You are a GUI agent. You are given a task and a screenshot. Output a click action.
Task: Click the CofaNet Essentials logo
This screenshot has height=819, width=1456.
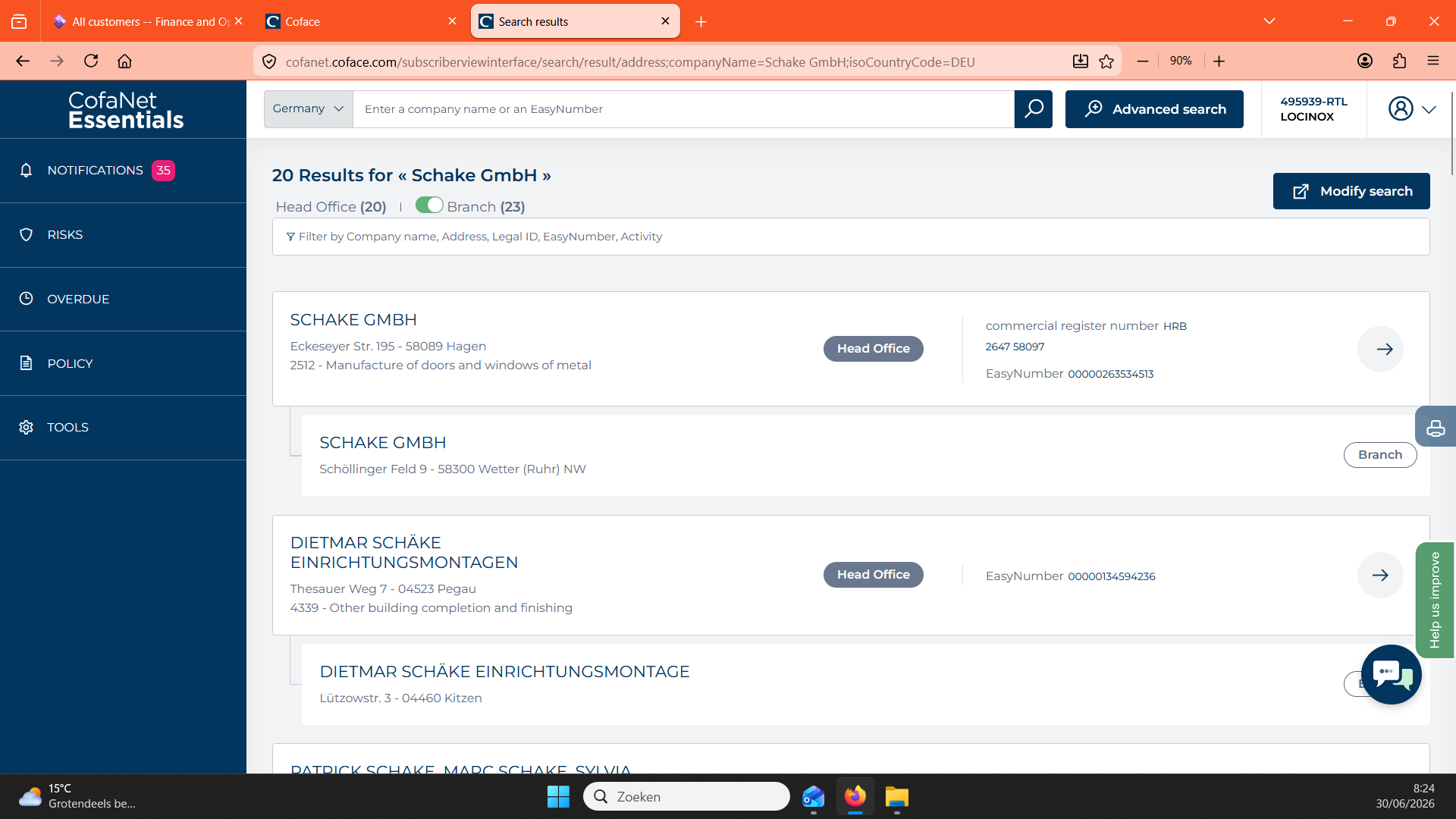(126, 110)
